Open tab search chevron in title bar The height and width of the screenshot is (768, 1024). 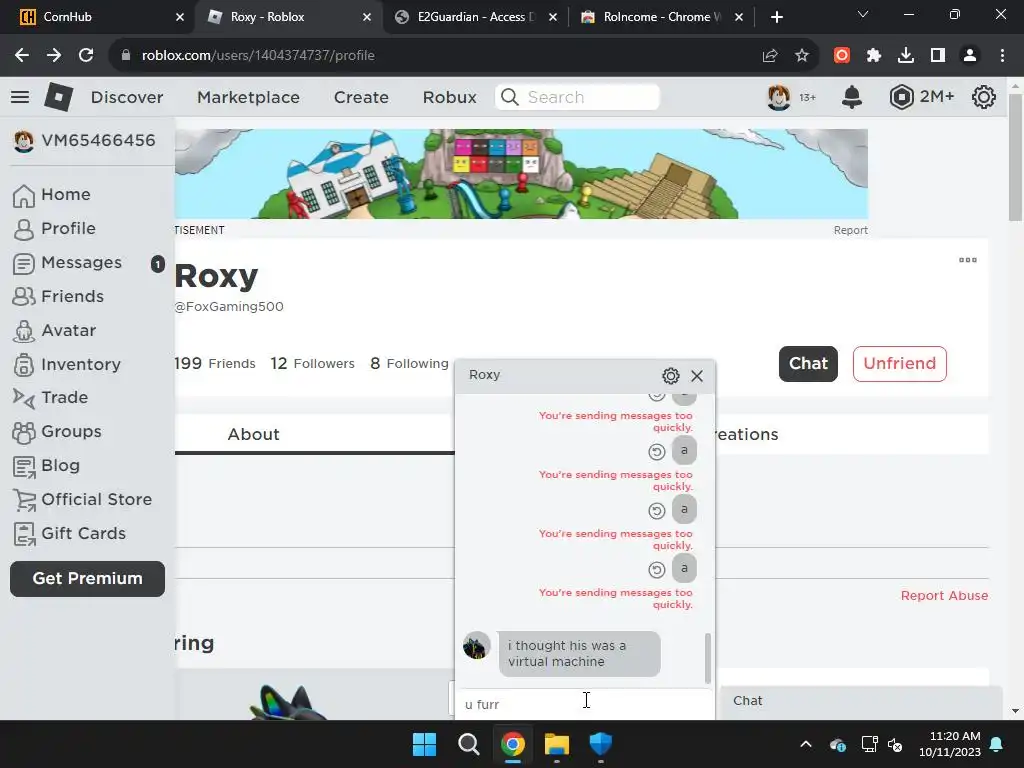863,14
